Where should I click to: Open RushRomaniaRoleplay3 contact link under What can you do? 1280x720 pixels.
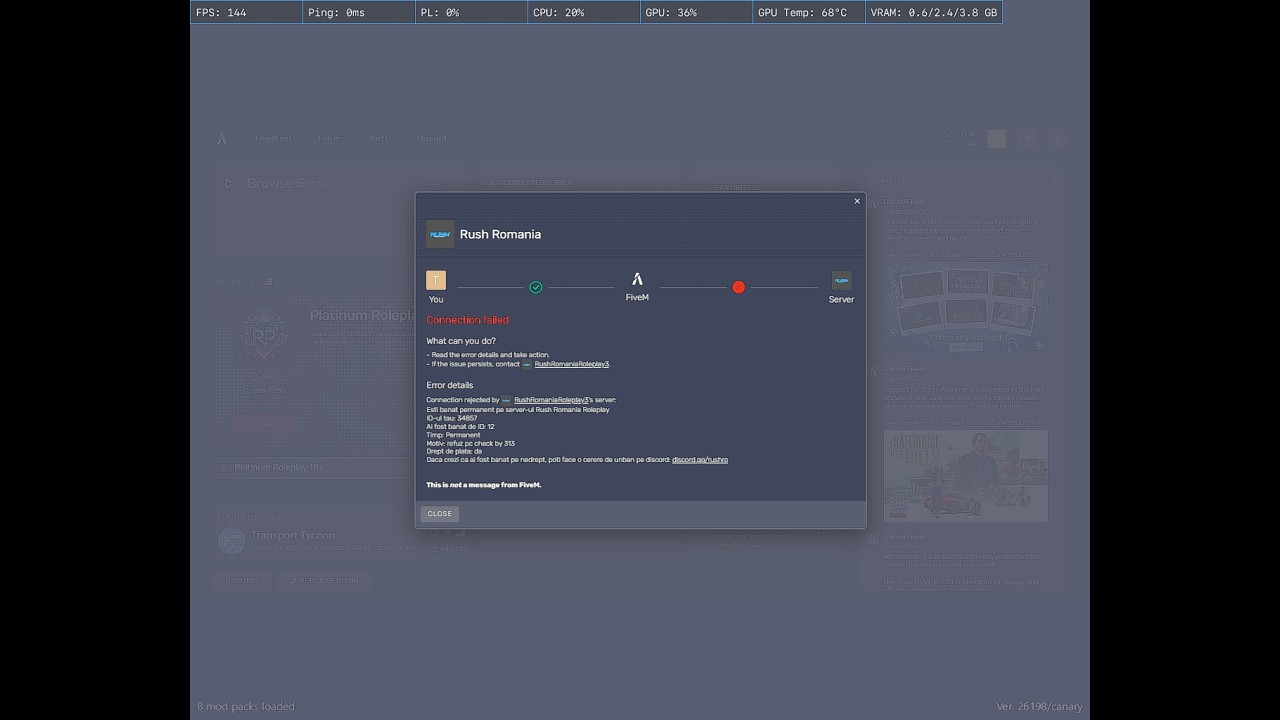pos(572,364)
